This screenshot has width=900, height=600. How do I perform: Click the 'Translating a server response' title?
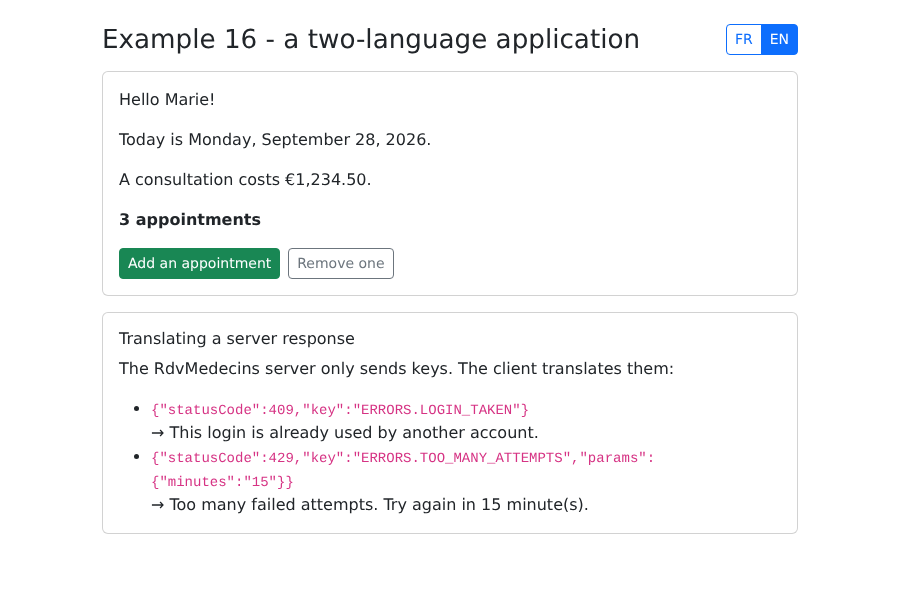pyautogui.click(x=236, y=339)
